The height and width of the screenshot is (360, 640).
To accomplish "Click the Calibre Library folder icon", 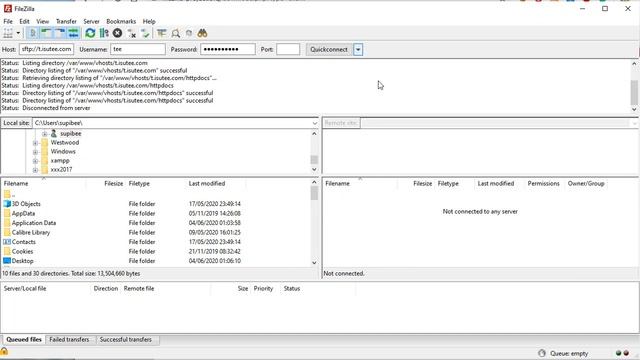I will (7, 232).
